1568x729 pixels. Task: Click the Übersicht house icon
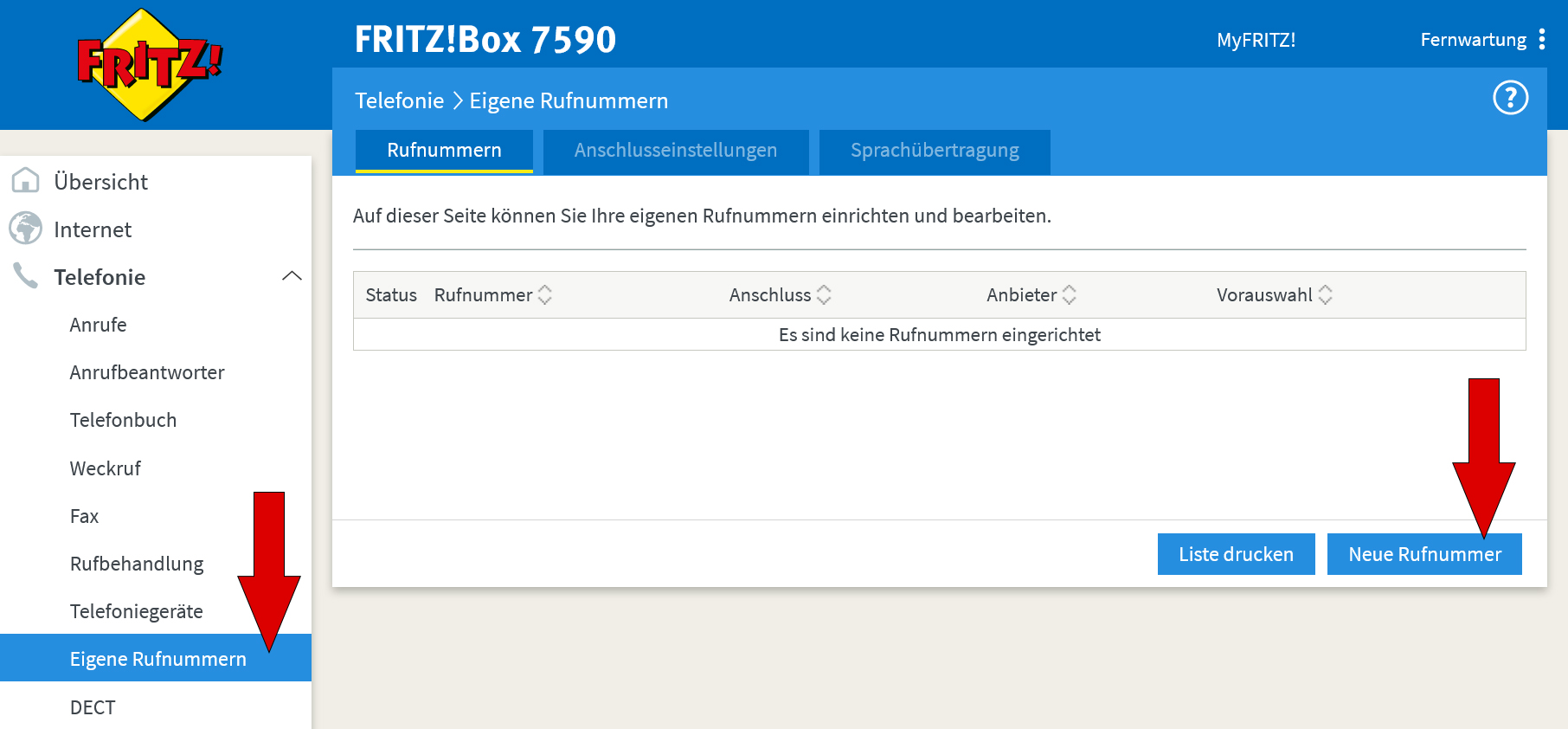(x=25, y=181)
